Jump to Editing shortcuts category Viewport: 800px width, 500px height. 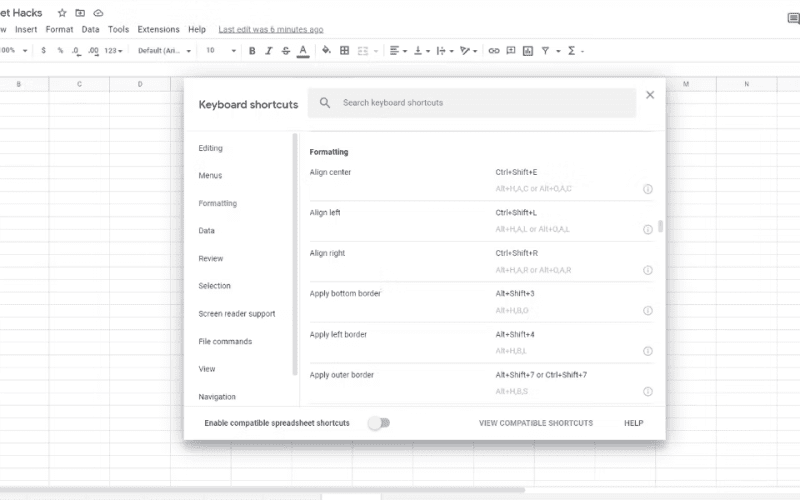pos(210,148)
